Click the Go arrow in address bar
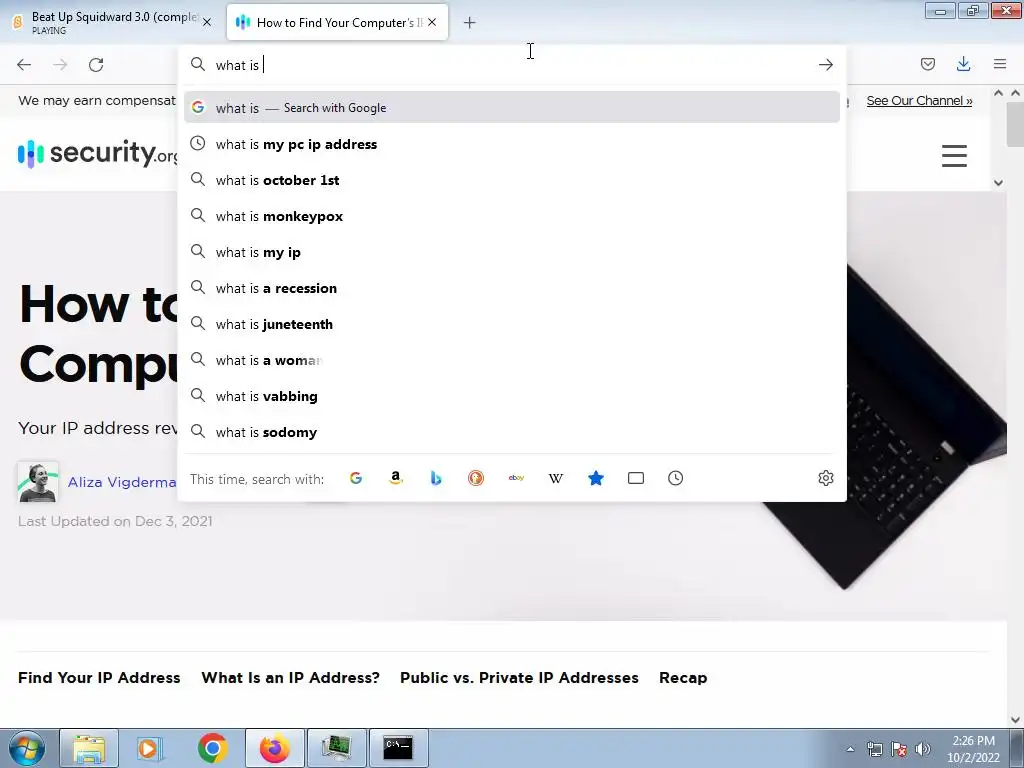The image size is (1024, 768). 825,65
